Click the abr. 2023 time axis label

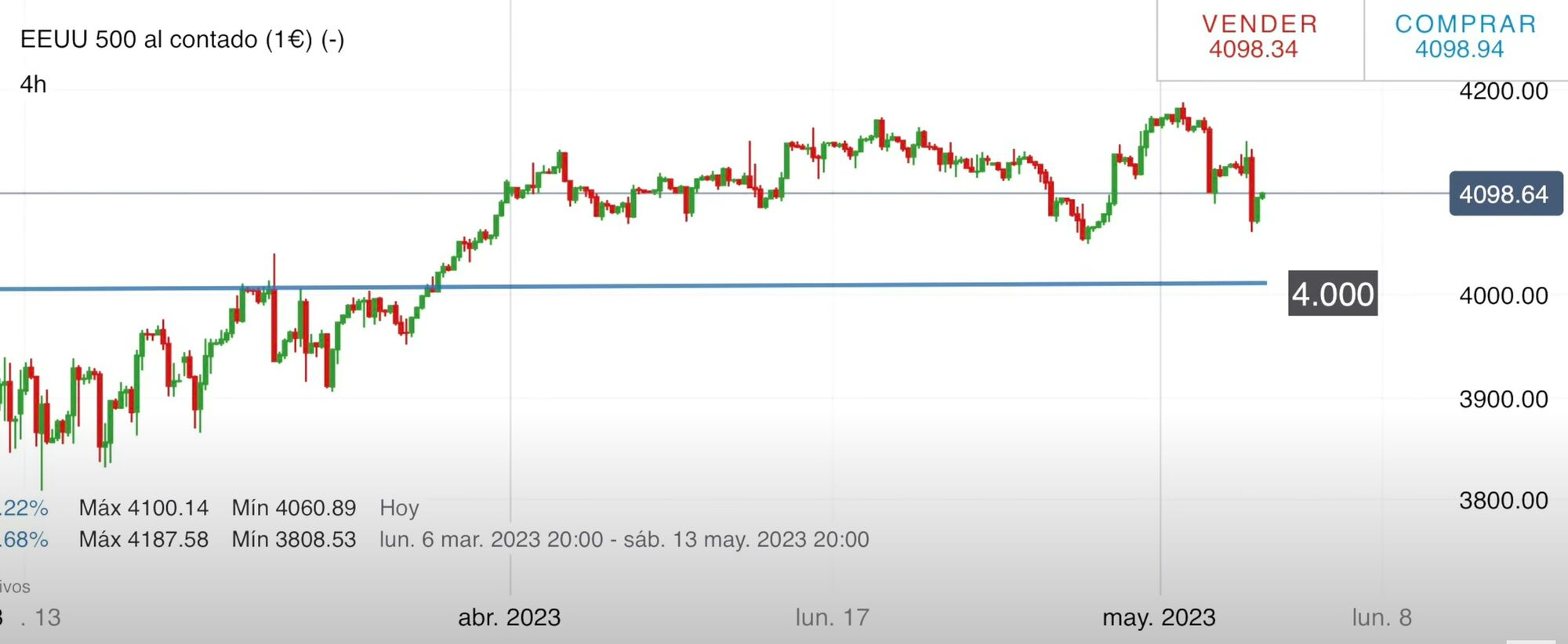pos(509,617)
